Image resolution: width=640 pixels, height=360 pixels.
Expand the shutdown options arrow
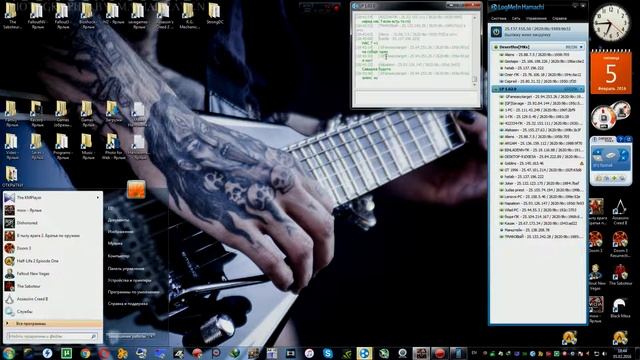tap(152, 336)
